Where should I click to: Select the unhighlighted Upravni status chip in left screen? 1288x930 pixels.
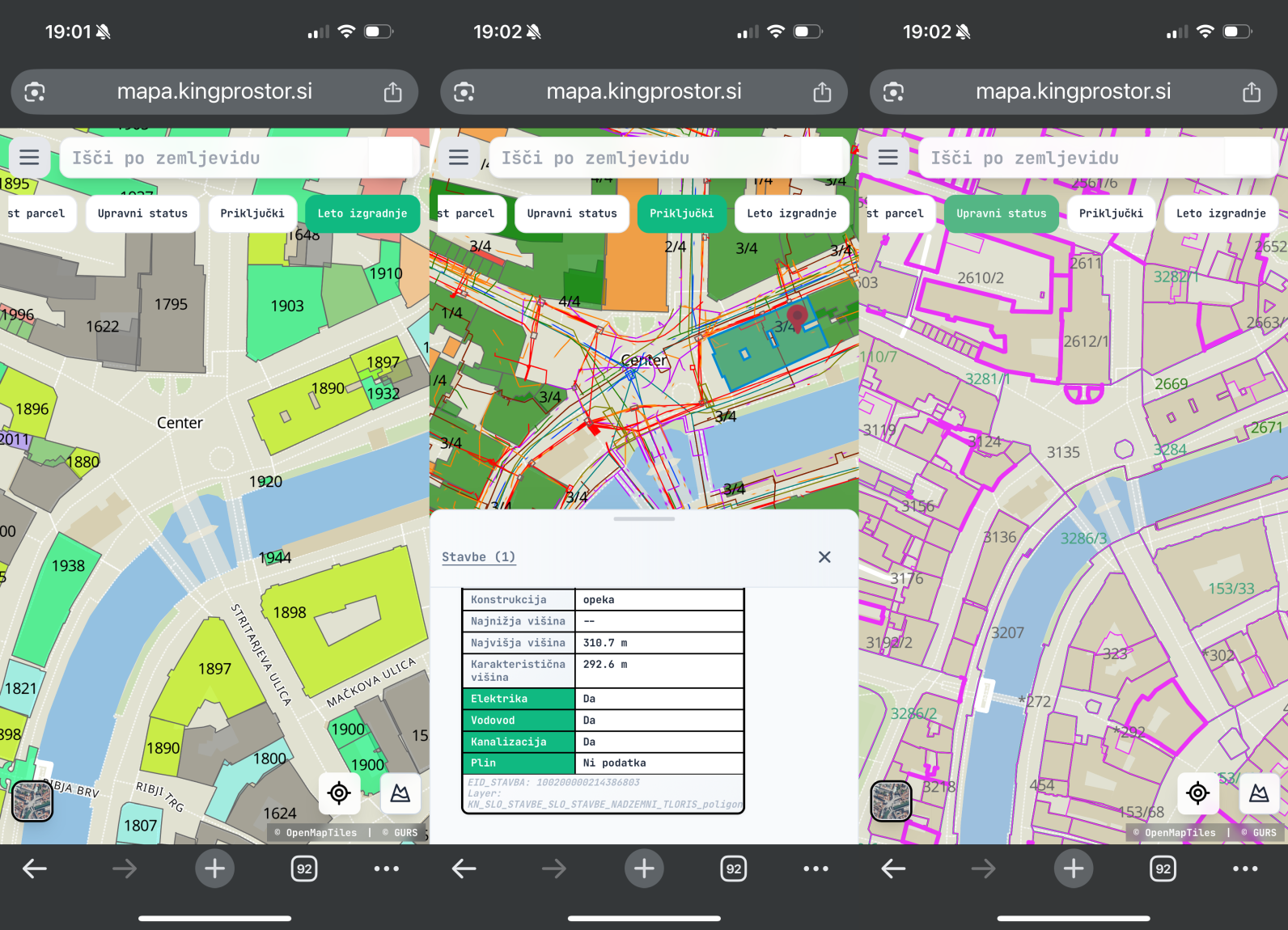(x=142, y=213)
